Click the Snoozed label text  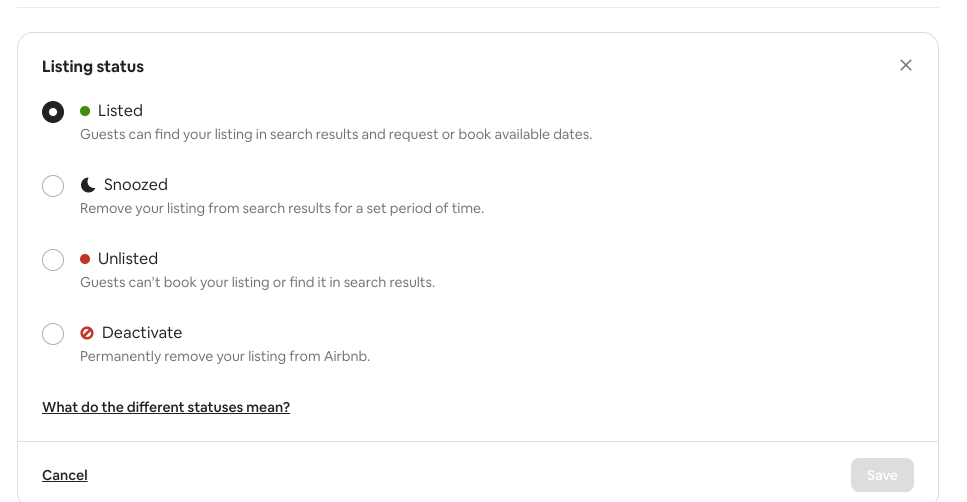[x=136, y=185]
